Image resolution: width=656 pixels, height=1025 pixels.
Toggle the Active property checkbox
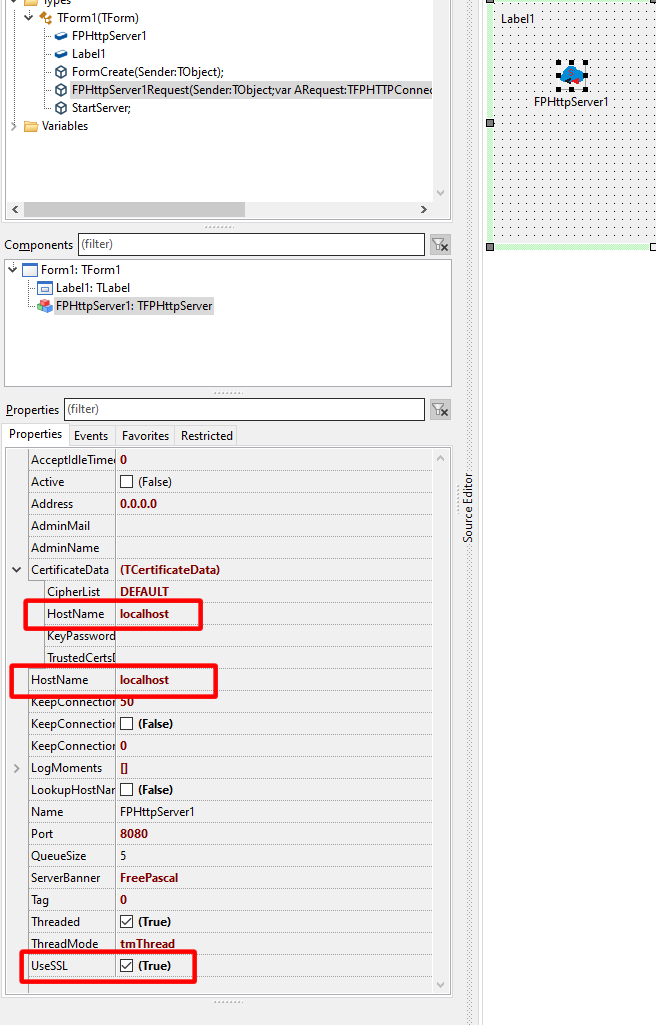click(127, 482)
